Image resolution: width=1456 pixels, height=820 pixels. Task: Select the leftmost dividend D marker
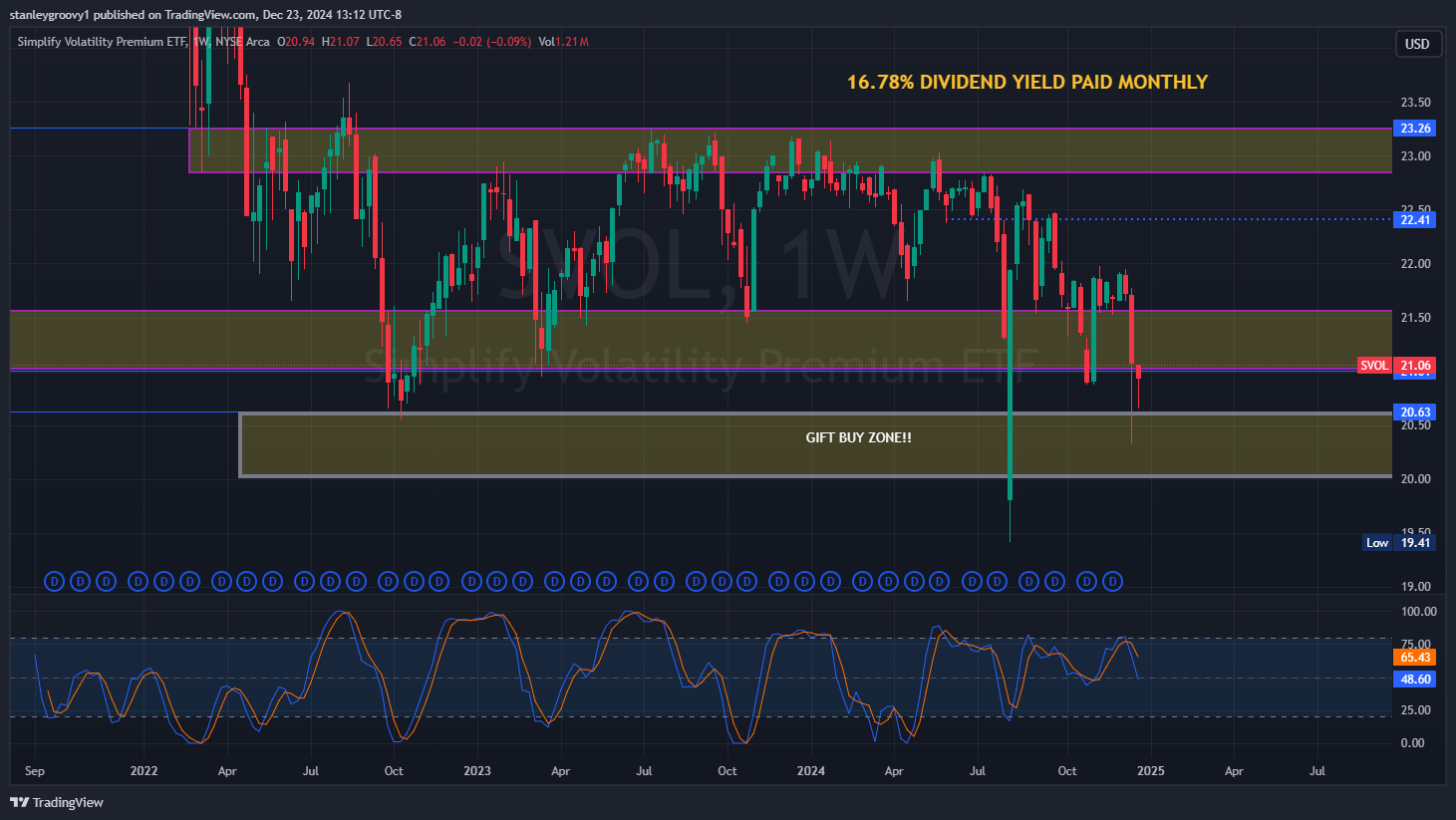tap(55, 581)
